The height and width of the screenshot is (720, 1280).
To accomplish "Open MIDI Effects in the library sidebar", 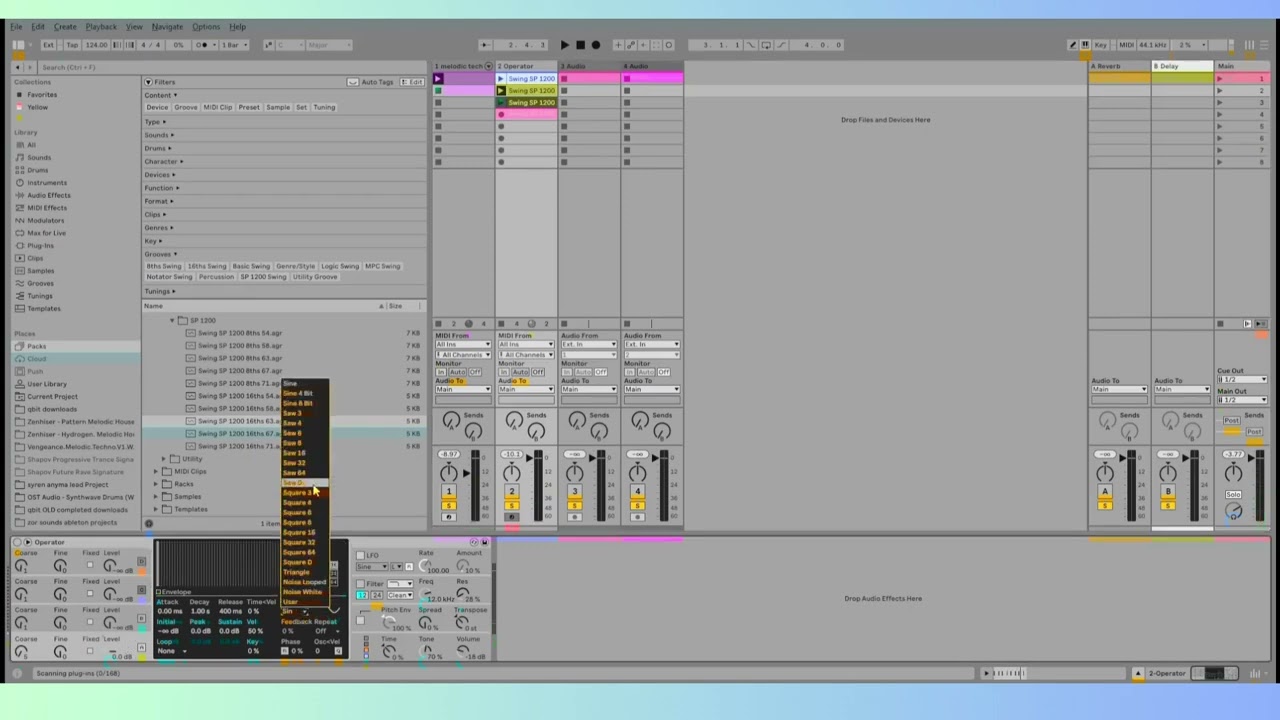I will tap(47, 208).
